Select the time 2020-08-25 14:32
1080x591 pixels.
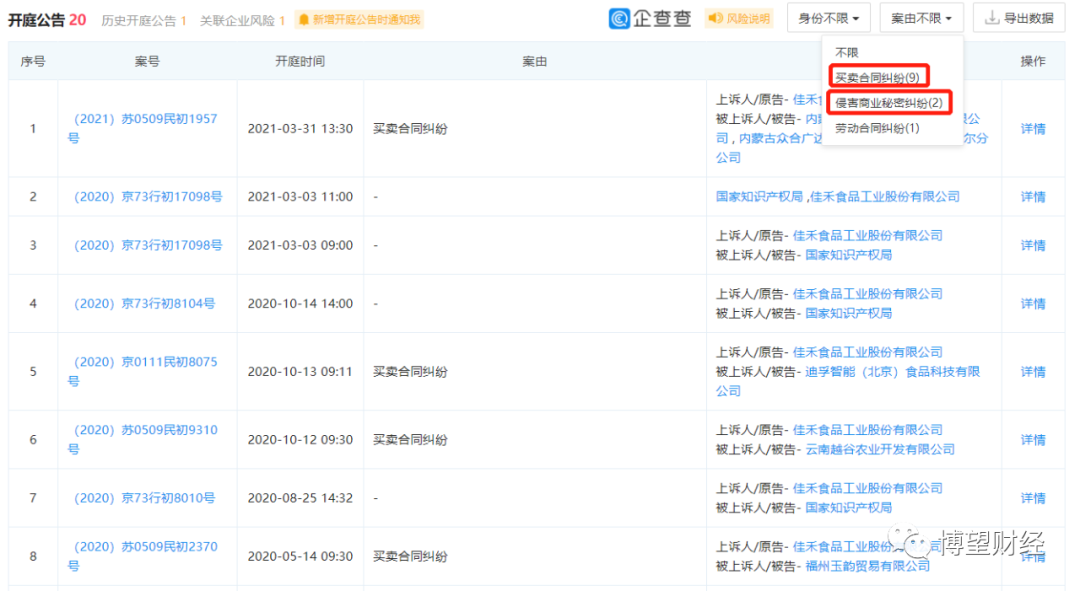(300, 498)
